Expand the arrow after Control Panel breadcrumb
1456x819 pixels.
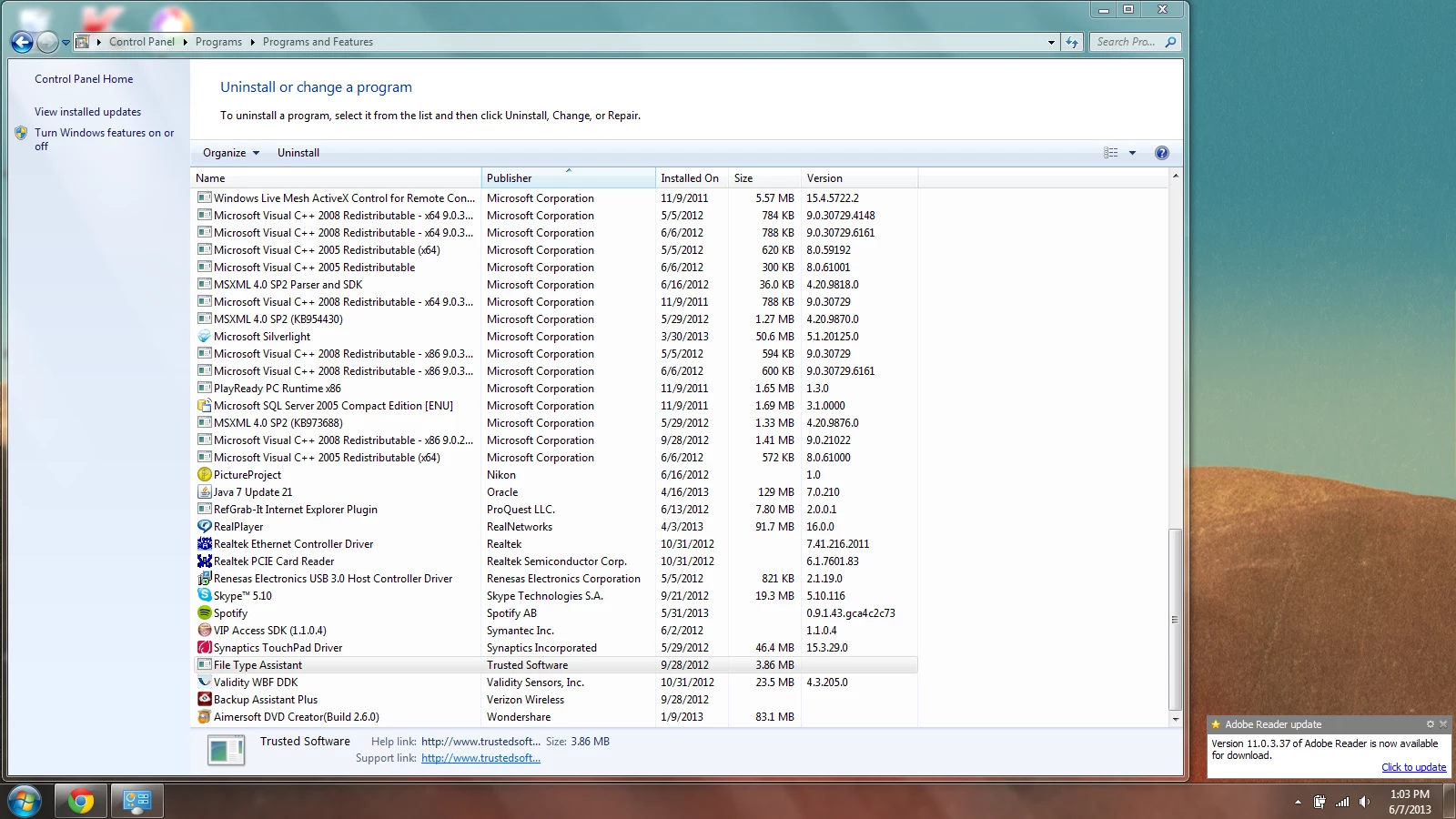(186, 42)
